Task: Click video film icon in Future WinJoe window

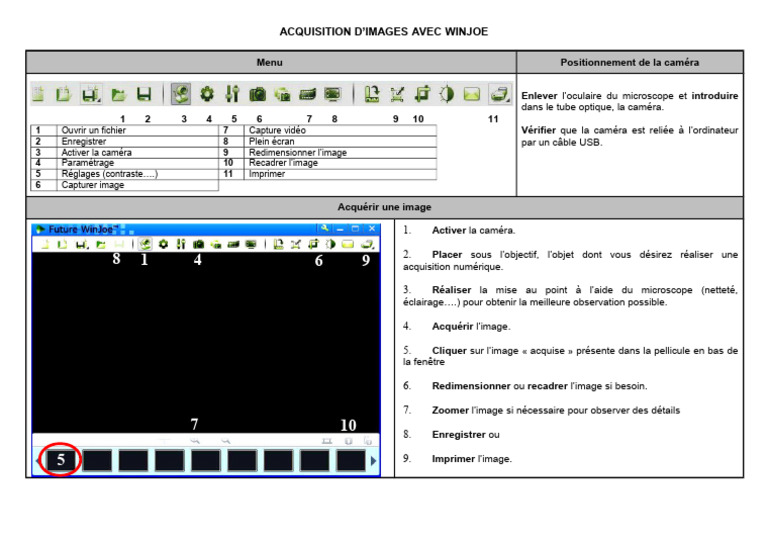Action: pos(233,244)
